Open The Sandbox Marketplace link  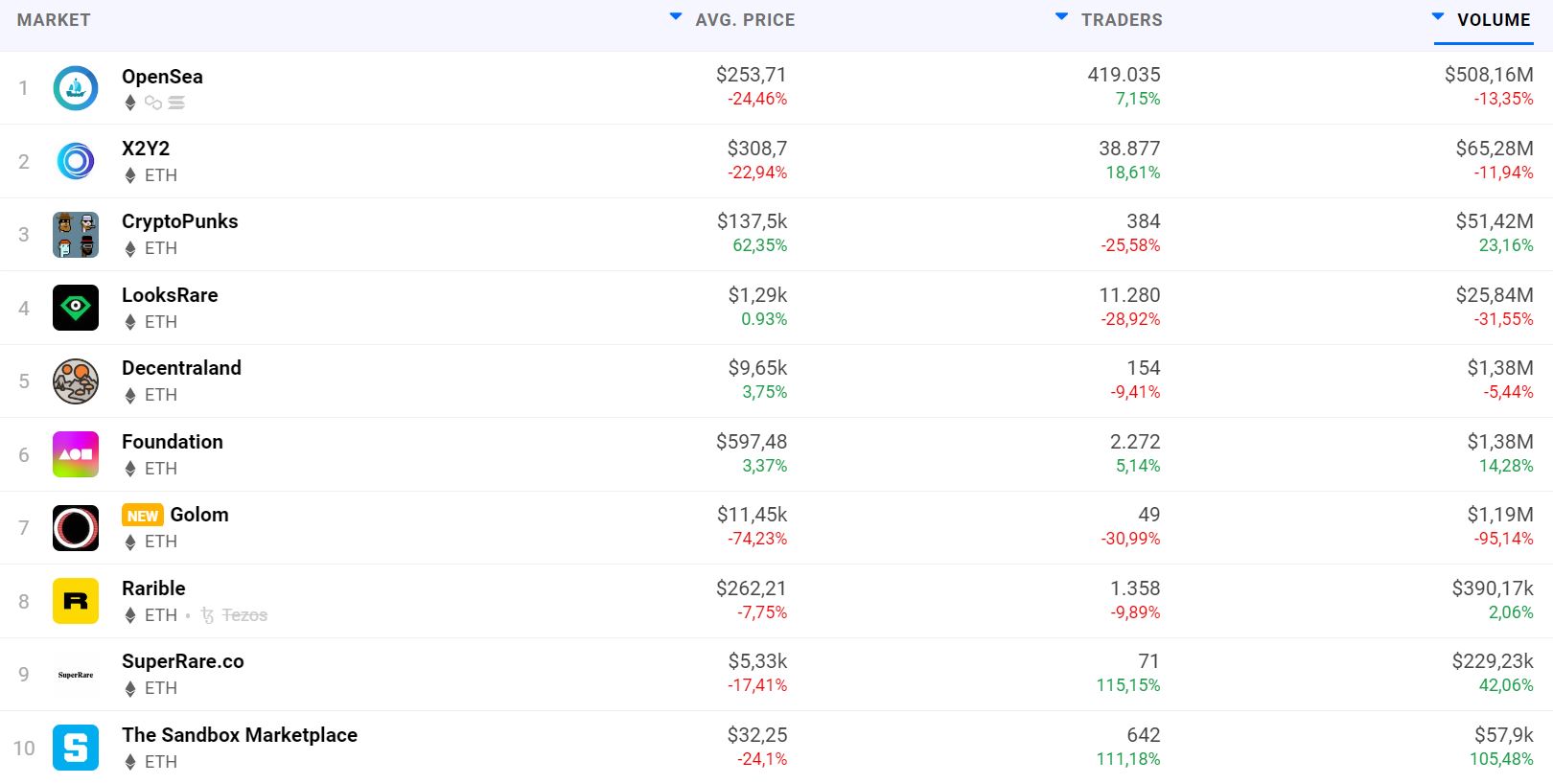pos(240,735)
